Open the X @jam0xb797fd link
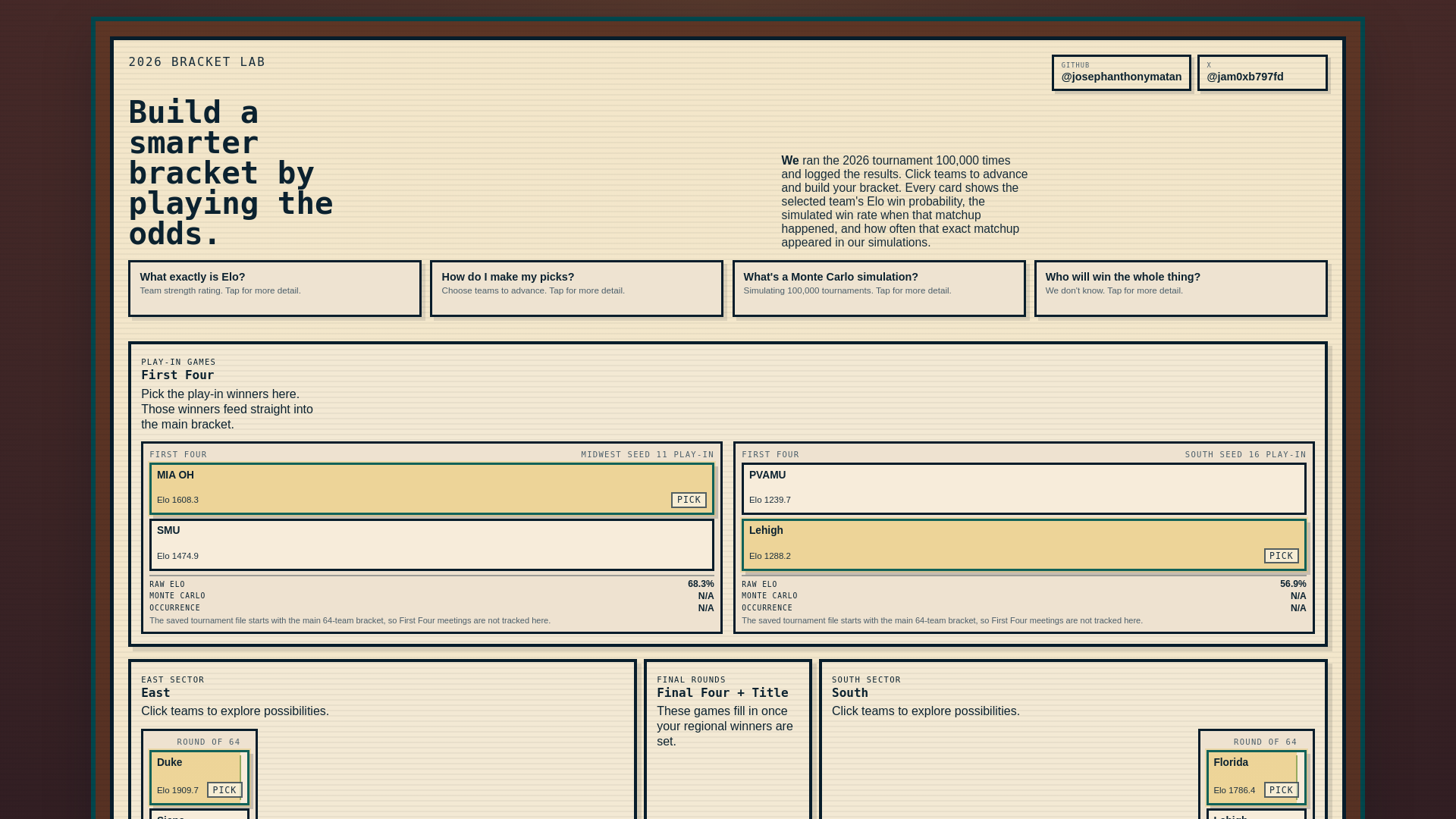The width and height of the screenshot is (1456, 819). (1262, 73)
